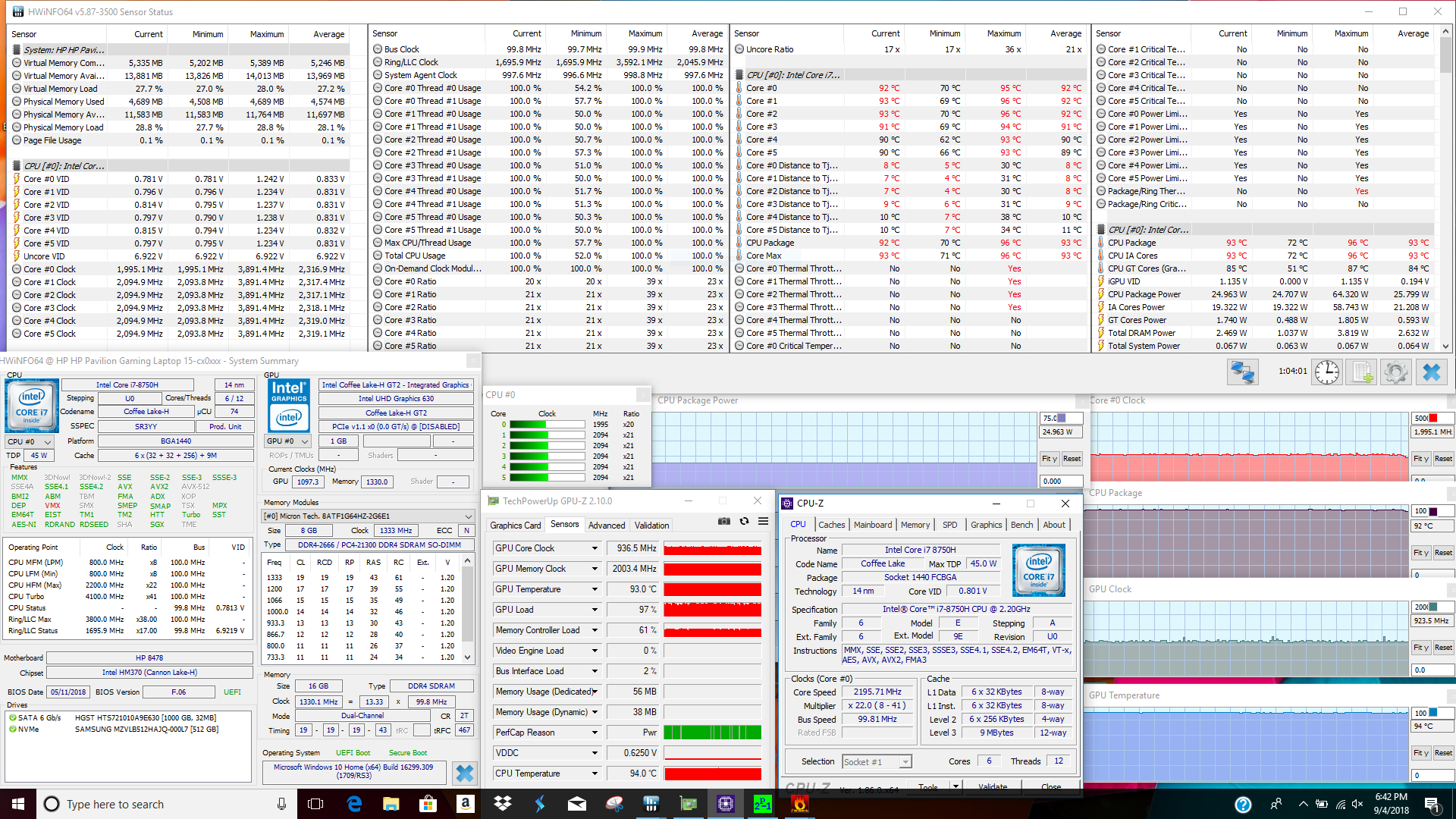Open the CPU-Z Socket #1 selection dropdown
This screenshot has width=1456, height=819.
[905, 762]
